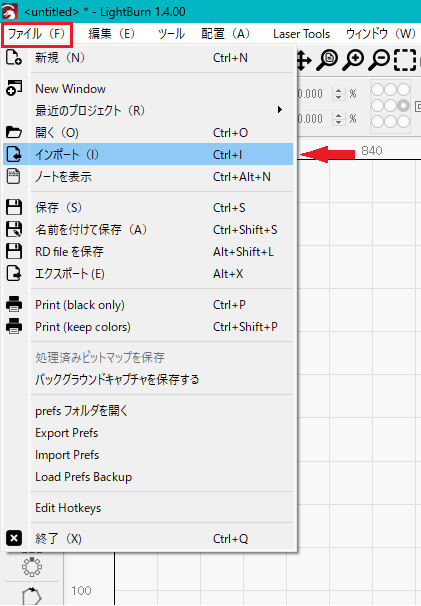Open the 編集 (E) menu
The image size is (421, 606).
pos(111,34)
